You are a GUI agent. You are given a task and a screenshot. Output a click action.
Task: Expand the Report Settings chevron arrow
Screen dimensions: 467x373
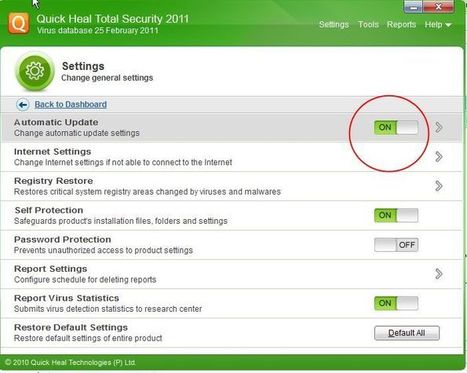point(439,274)
